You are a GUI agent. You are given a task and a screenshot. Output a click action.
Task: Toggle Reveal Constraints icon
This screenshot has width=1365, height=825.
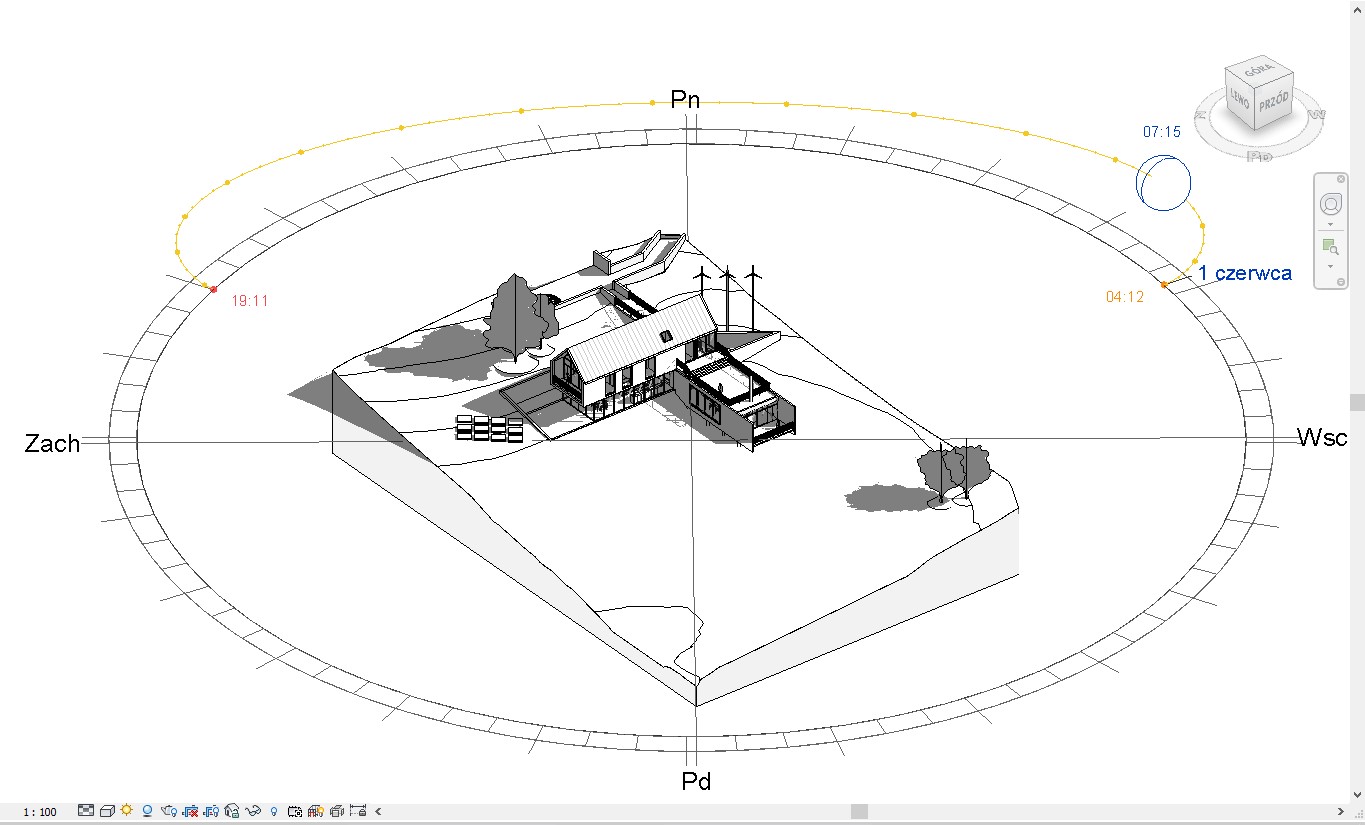tap(358, 811)
